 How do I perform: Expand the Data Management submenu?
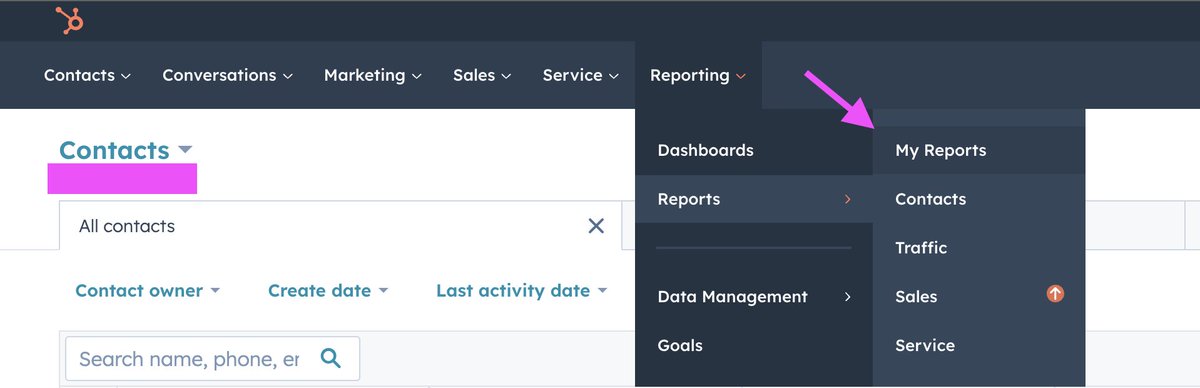click(x=754, y=296)
